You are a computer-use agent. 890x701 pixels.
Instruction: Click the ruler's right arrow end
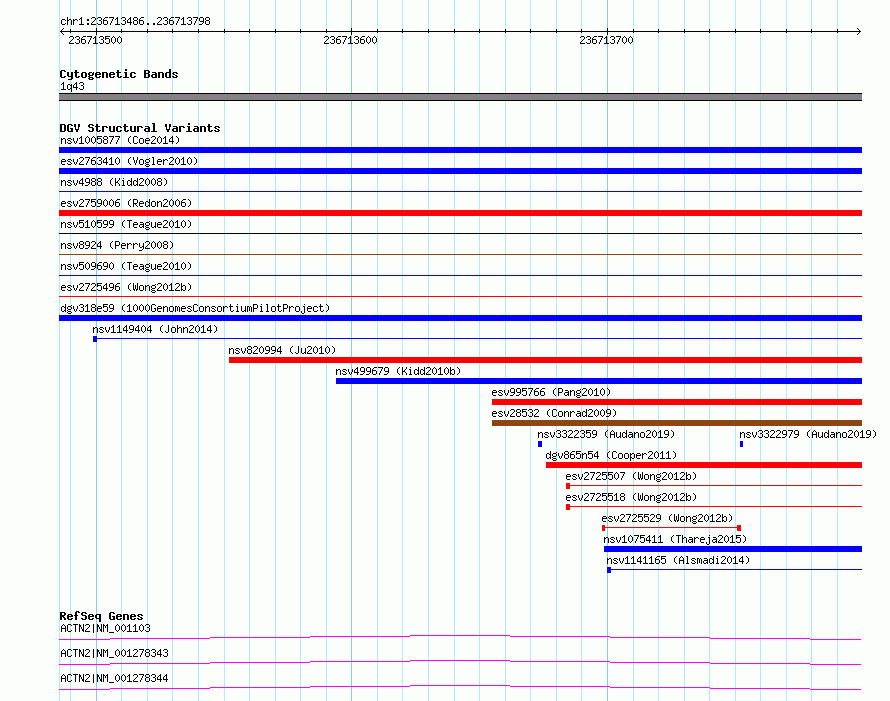tap(859, 31)
